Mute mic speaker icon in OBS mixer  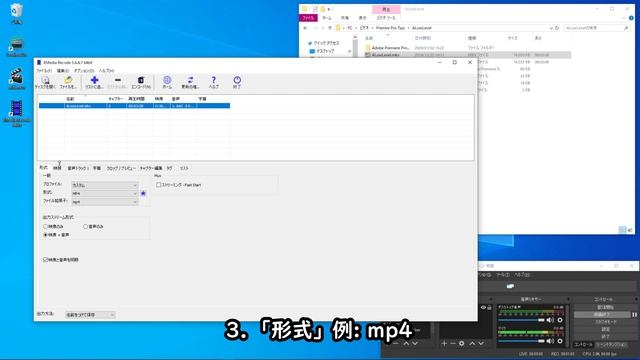coord(550,341)
